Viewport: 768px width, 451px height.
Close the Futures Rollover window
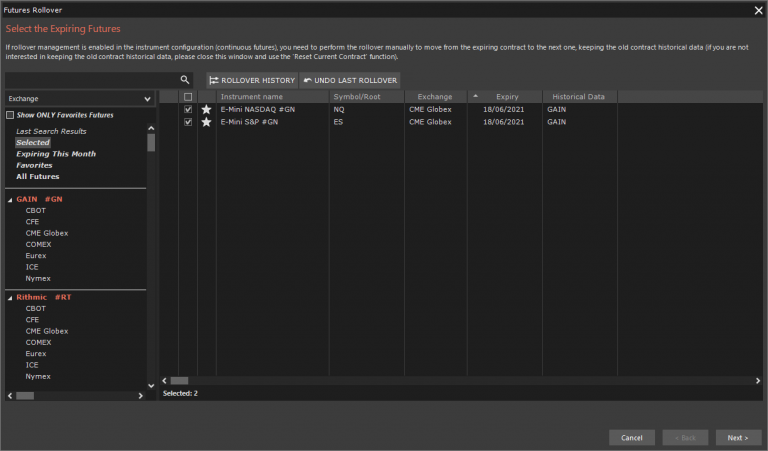pos(757,9)
